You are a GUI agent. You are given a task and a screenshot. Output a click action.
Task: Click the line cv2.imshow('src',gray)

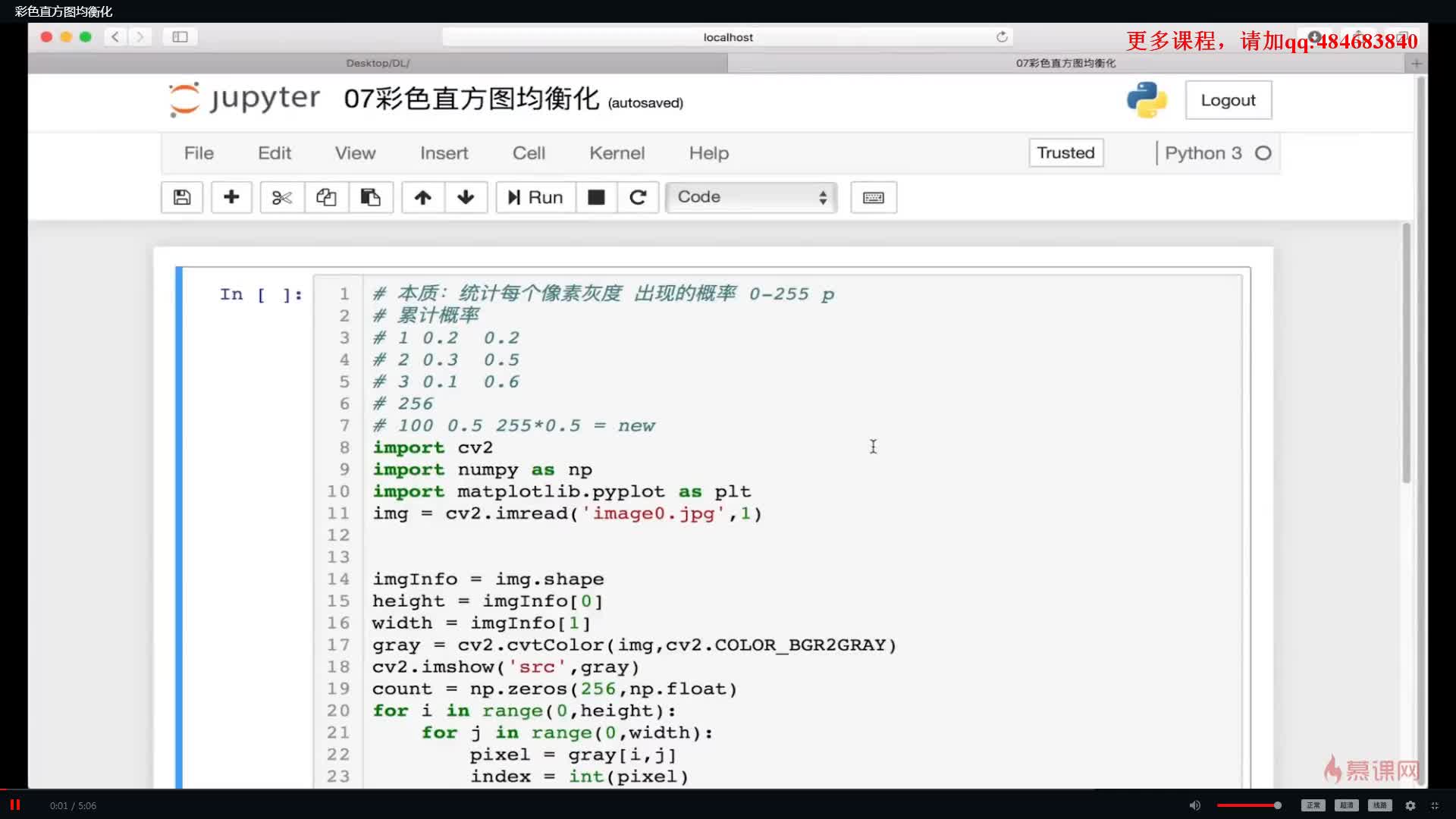pos(506,667)
